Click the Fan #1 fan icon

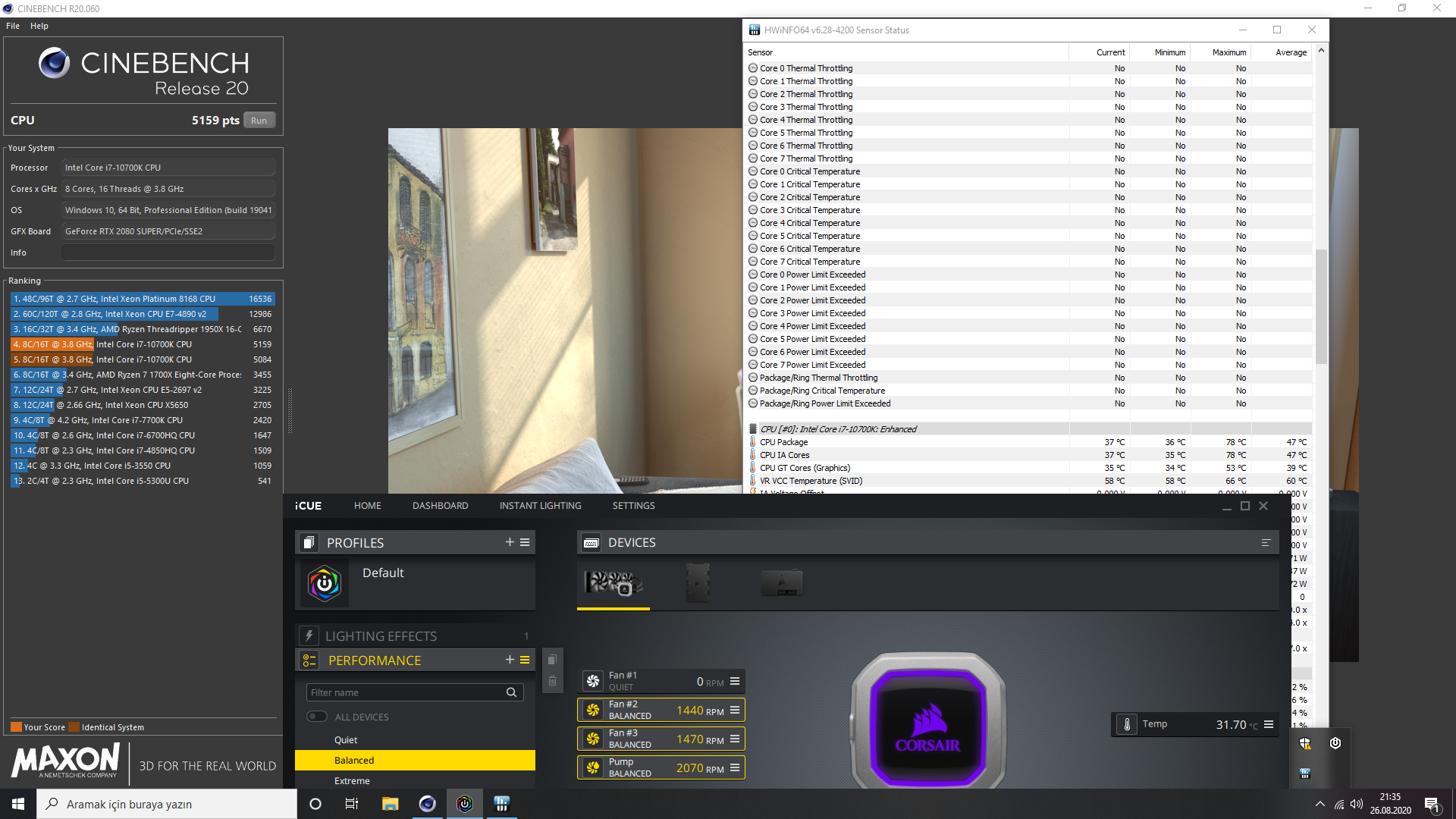click(x=593, y=681)
